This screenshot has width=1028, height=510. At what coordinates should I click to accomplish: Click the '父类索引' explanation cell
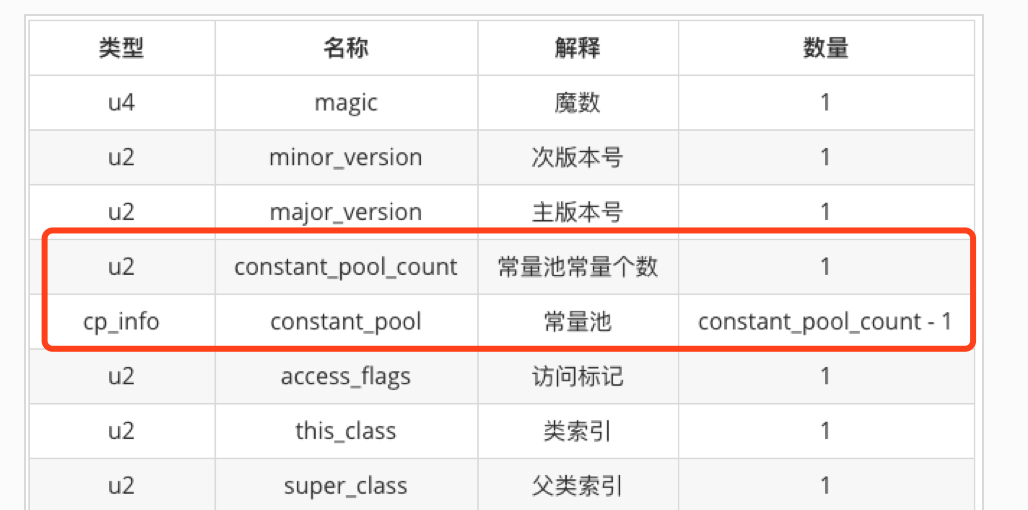point(577,487)
